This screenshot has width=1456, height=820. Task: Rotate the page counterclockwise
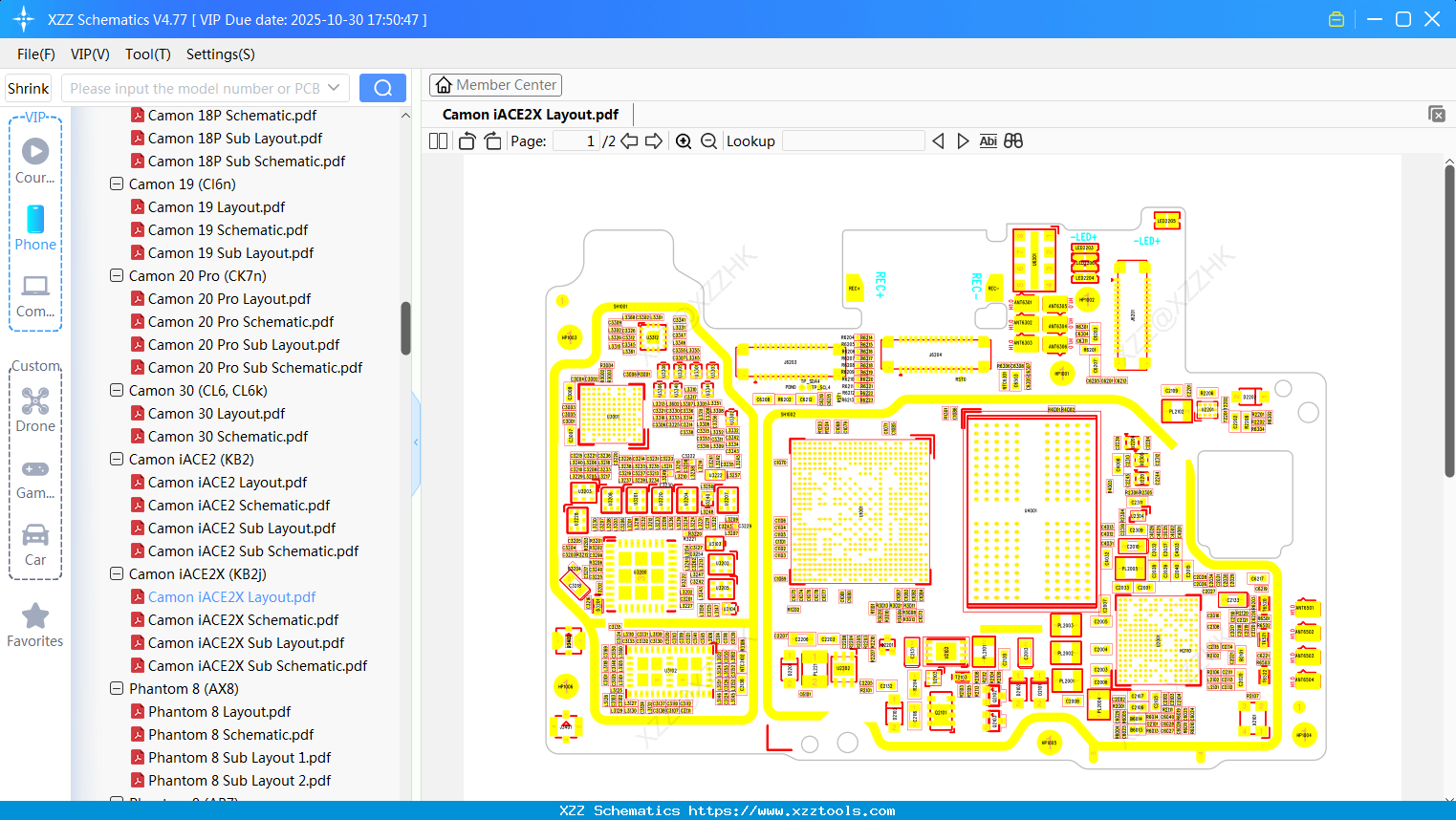(x=467, y=141)
